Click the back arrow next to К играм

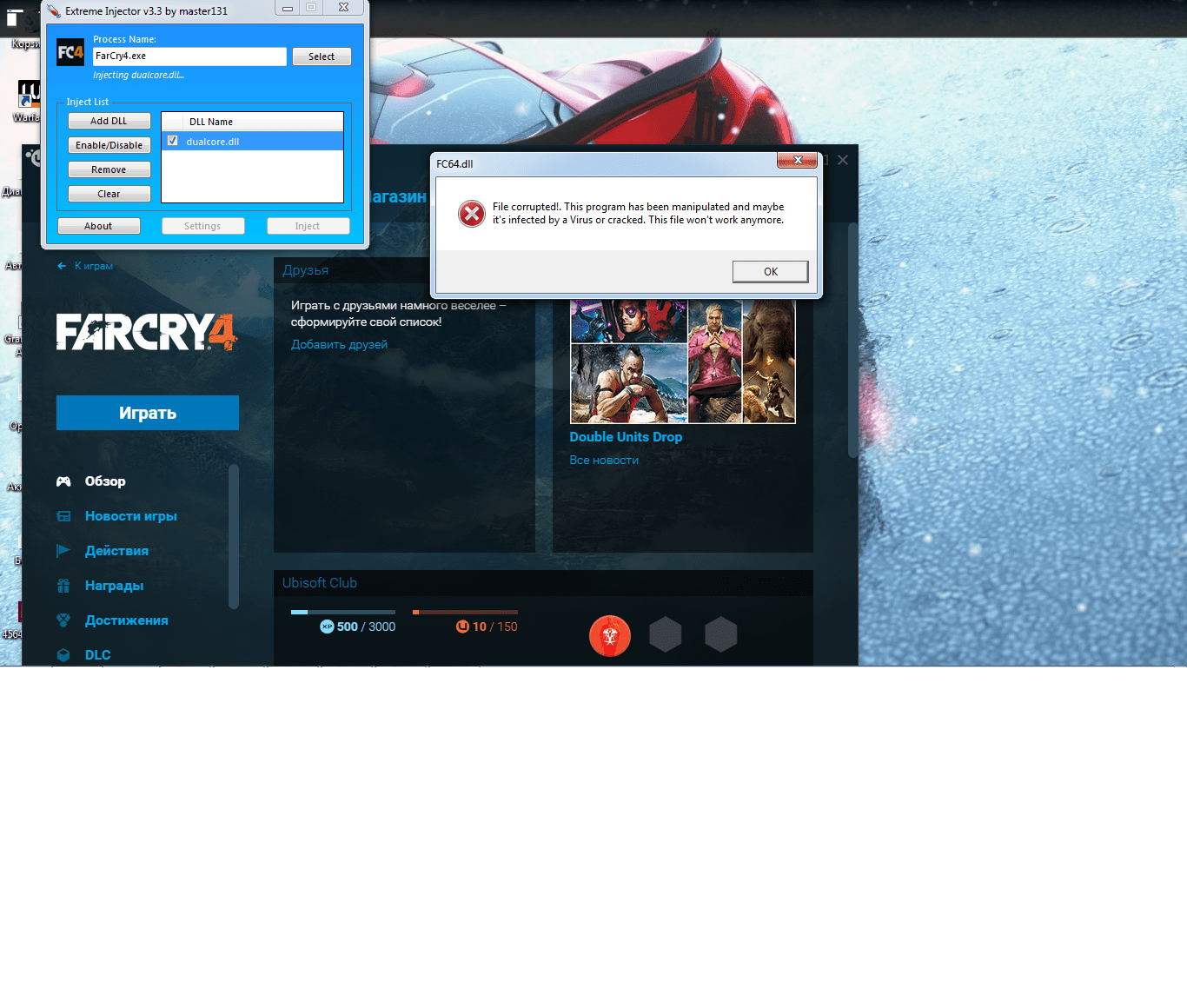point(62,266)
